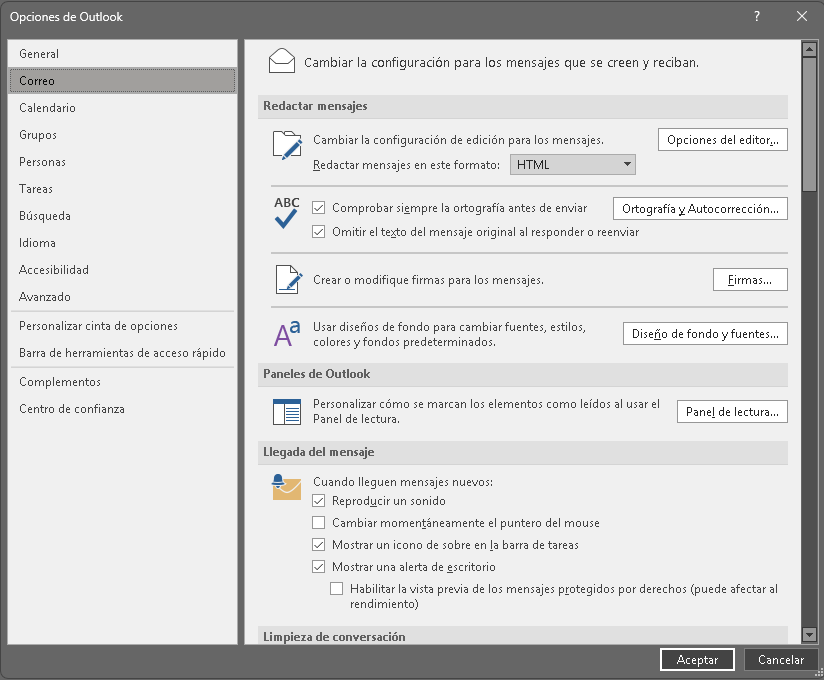Viewport: 824px width, 680px height.
Task: Switch to Avanzado options
Action: pos(122,297)
